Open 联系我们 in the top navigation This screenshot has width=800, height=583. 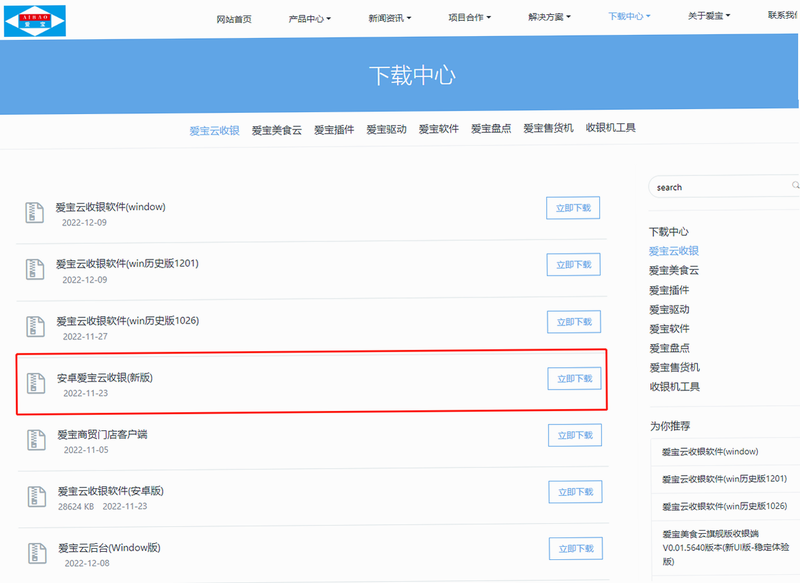pyautogui.click(x=784, y=15)
